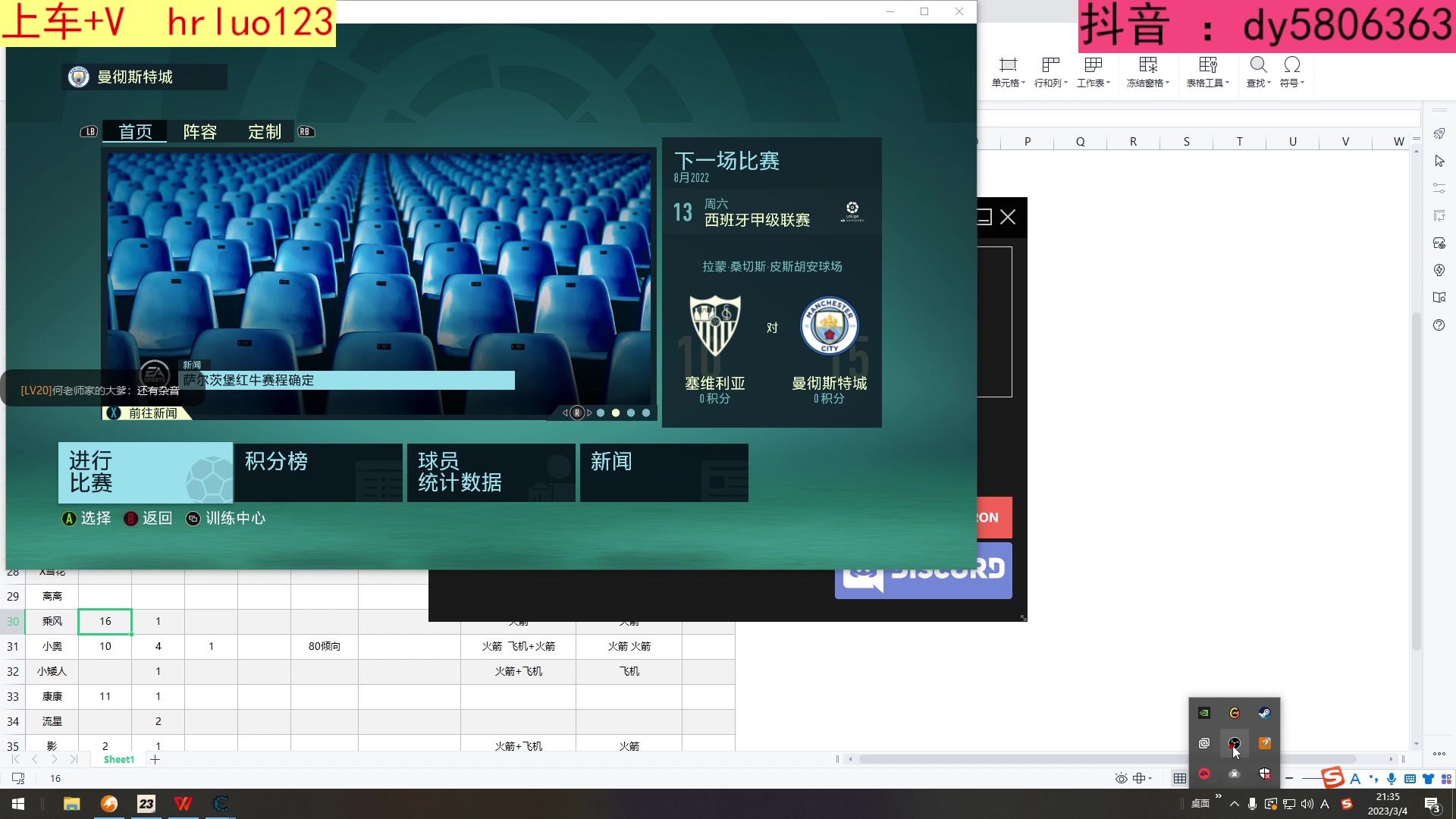Click EA app icon in system tray popup
Screen dimensions: 1456x819
click(x=1204, y=773)
